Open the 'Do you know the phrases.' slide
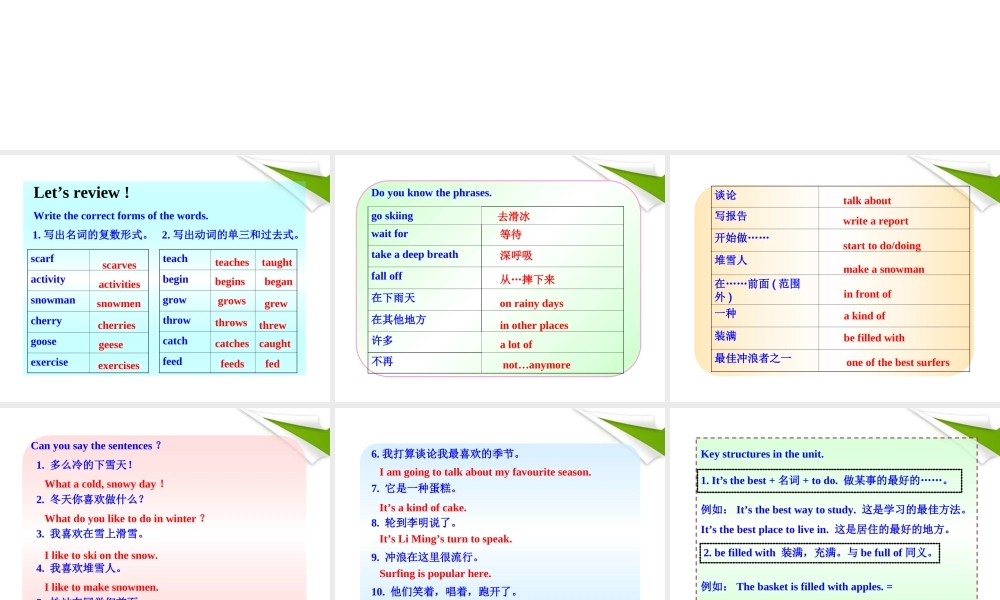The width and height of the screenshot is (1000, 600). (500, 278)
